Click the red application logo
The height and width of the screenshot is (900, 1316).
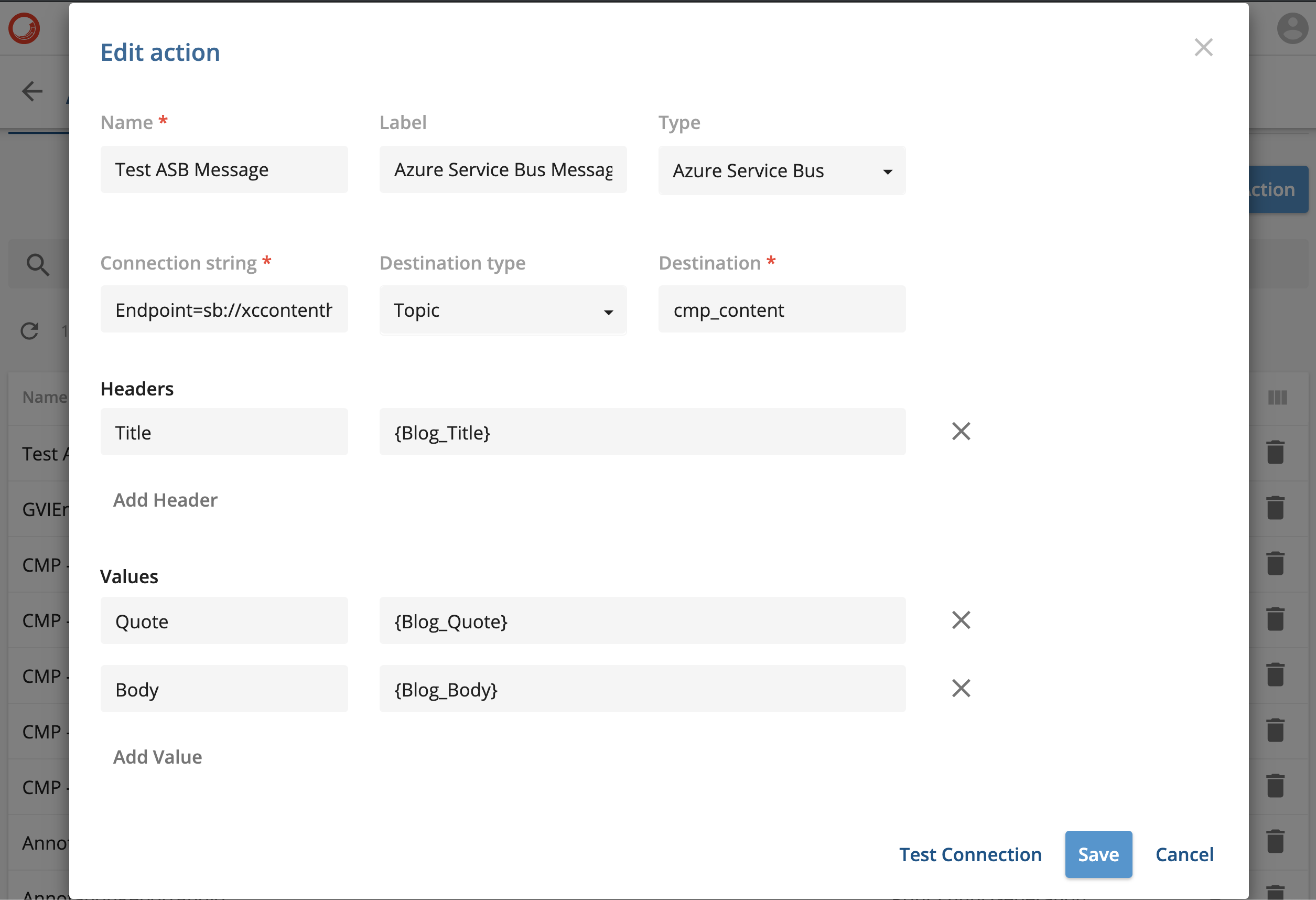(24, 28)
